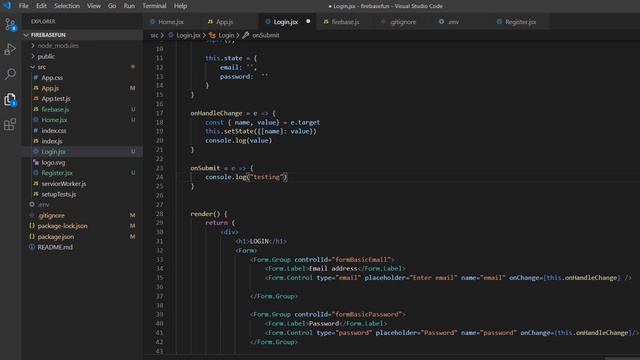Open package.json in the explorer

(82, 237)
